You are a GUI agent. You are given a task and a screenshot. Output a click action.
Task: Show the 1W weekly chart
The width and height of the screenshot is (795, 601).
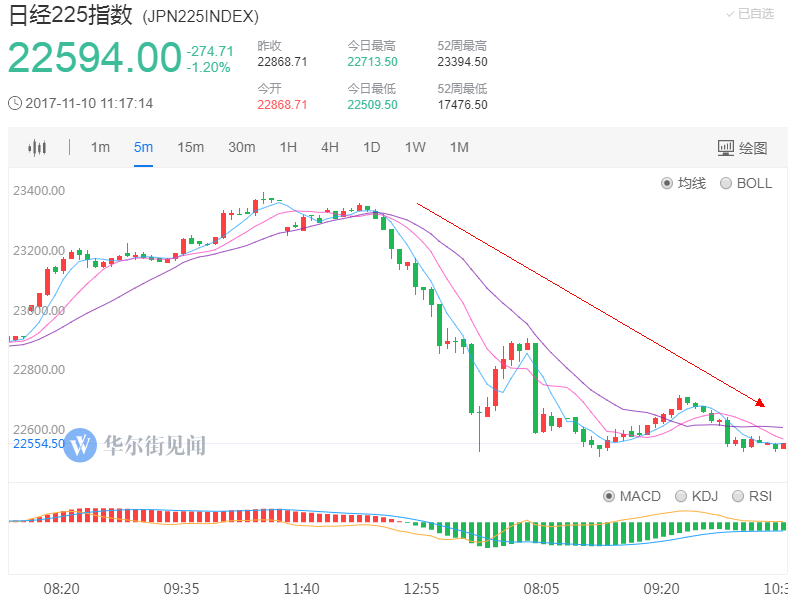tap(415, 148)
